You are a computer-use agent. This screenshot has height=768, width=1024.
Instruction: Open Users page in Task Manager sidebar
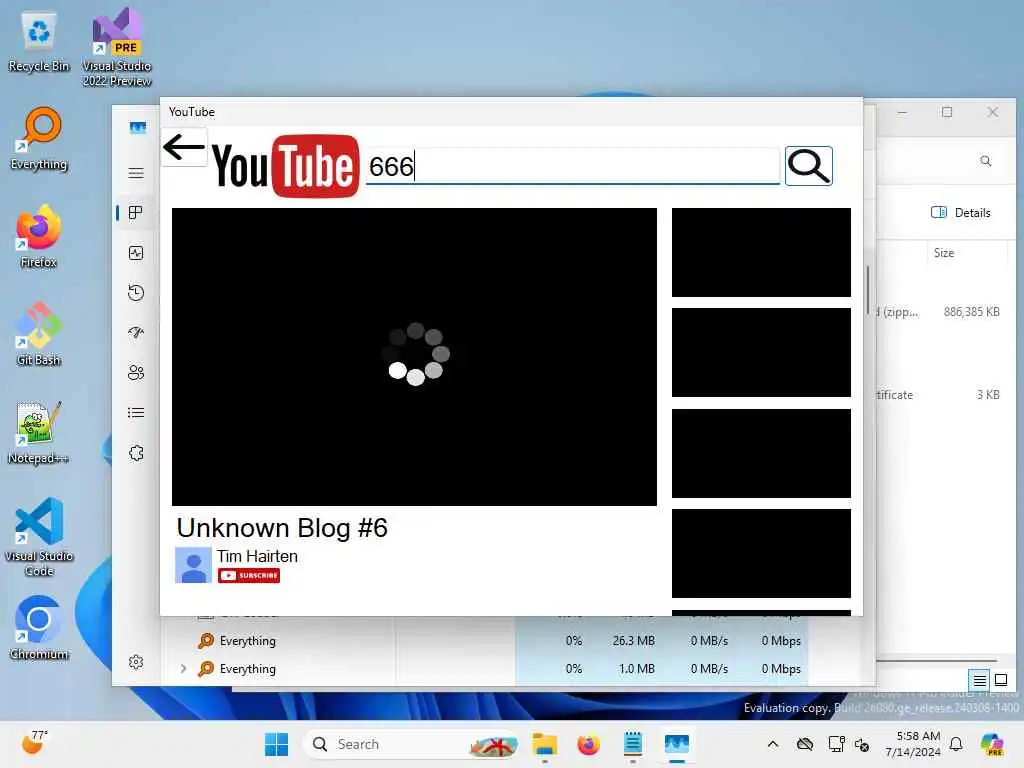point(136,373)
